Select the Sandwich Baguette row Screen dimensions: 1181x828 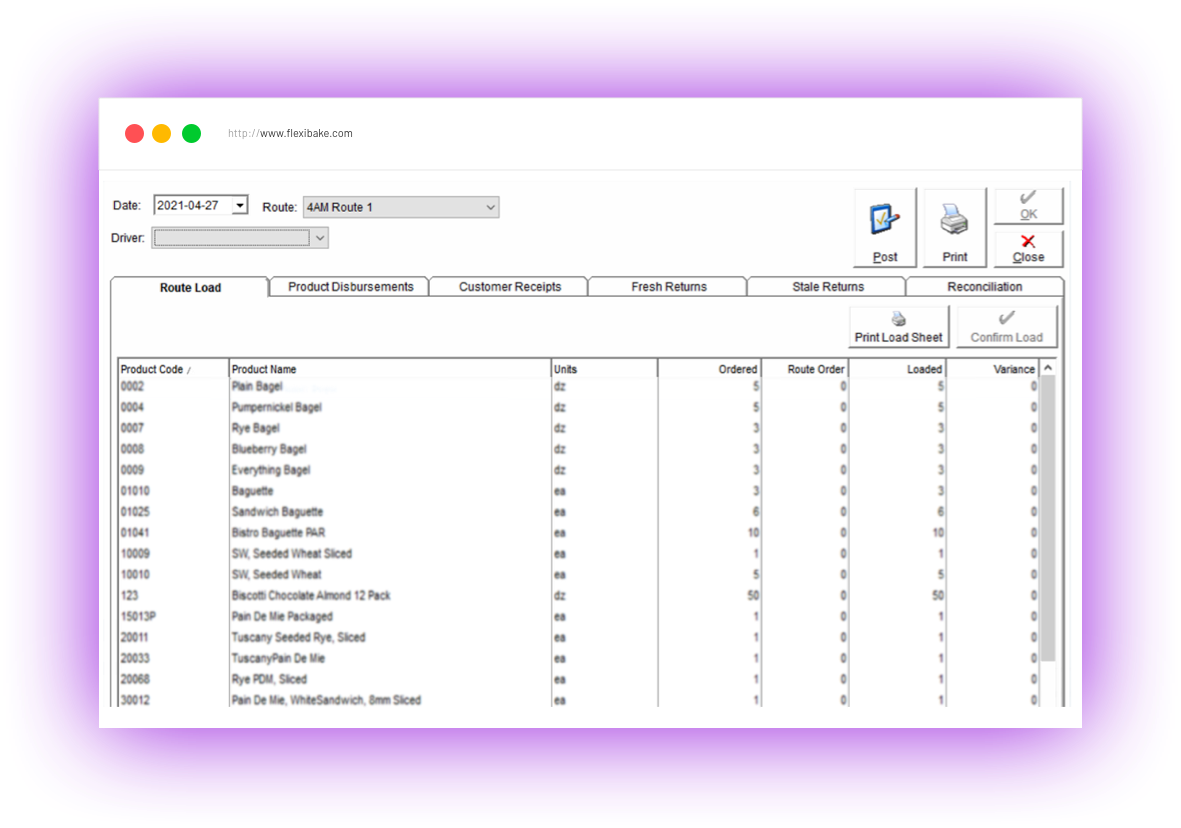[578, 512]
